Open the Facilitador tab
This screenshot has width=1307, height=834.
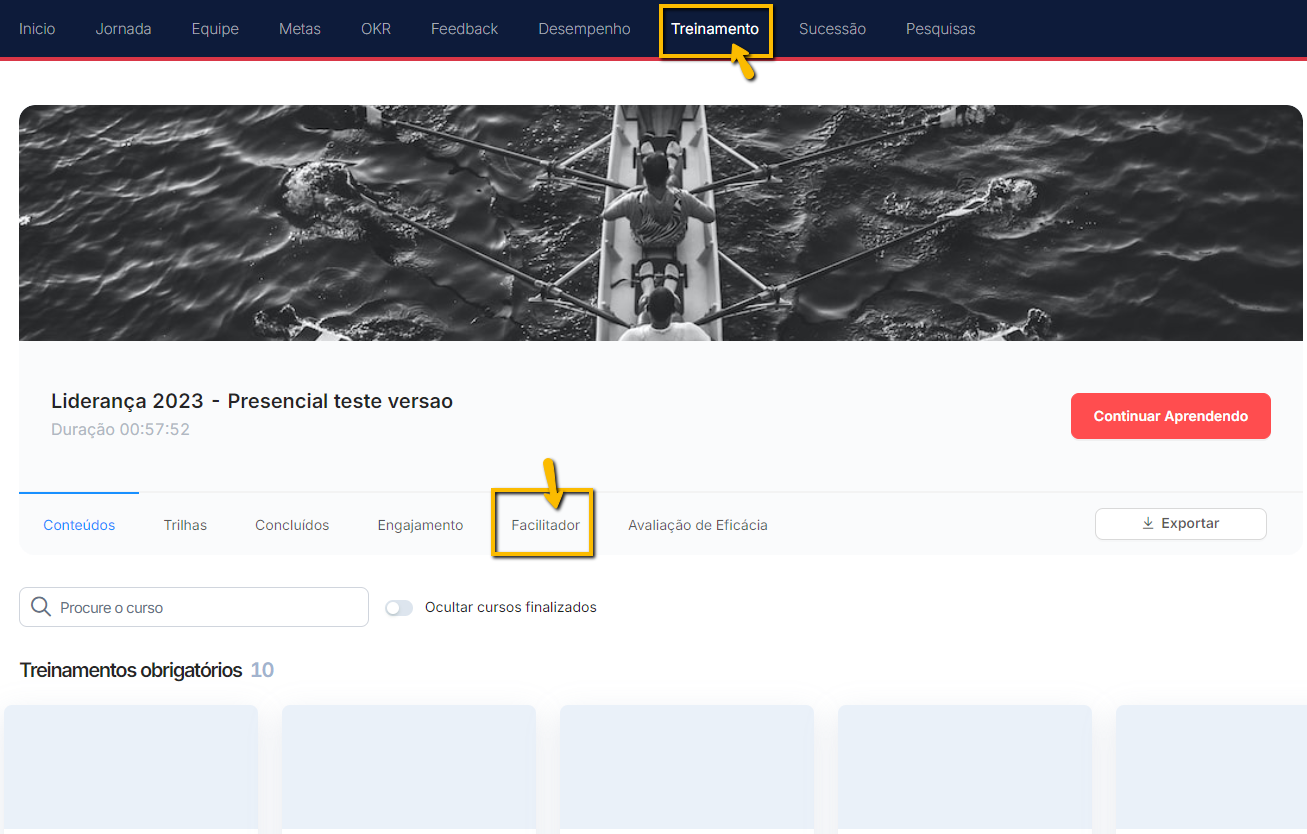coord(545,525)
